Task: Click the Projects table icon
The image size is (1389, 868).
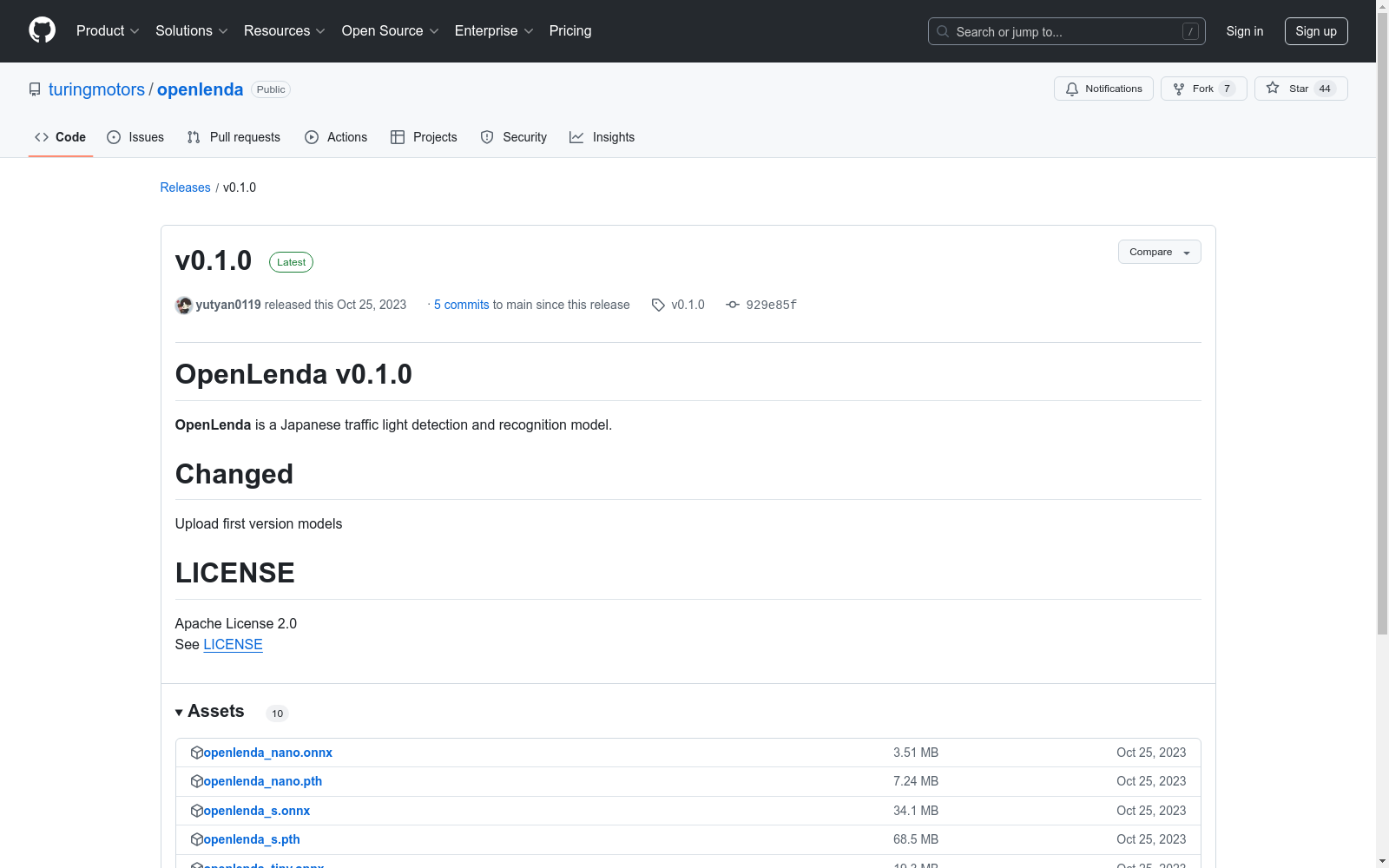Action: pyautogui.click(x=398, y=137)
